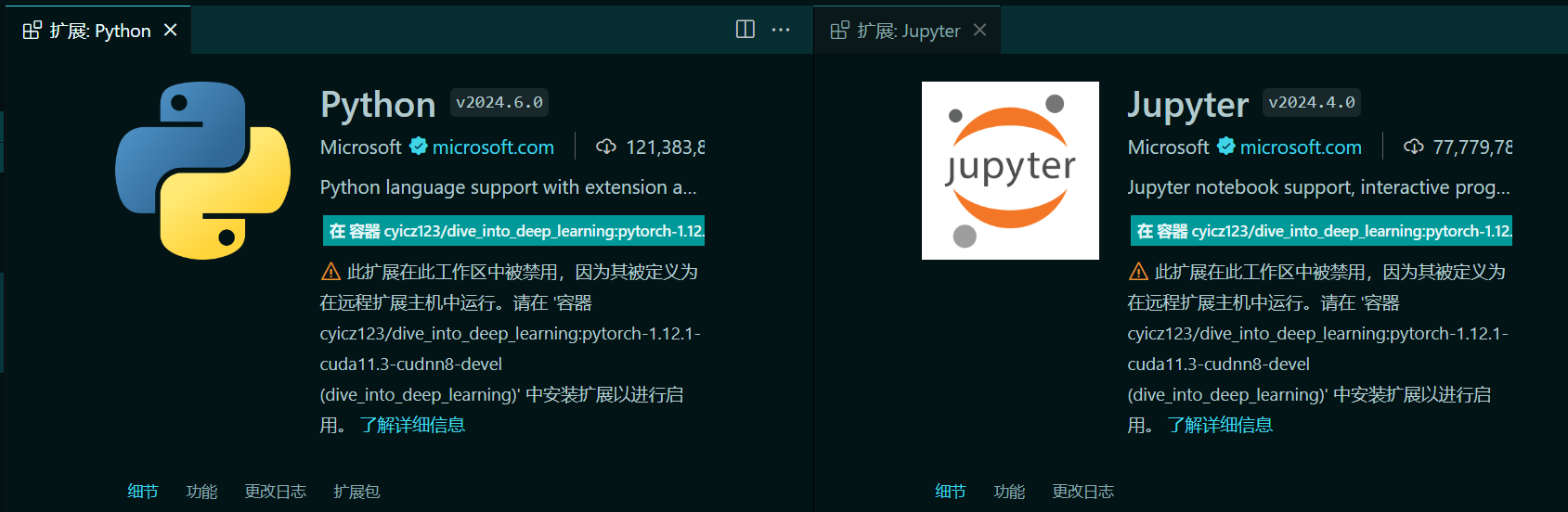Close the 扩展: Python tab
This screenshot has width=1568, height=512.
pos(171,31)
